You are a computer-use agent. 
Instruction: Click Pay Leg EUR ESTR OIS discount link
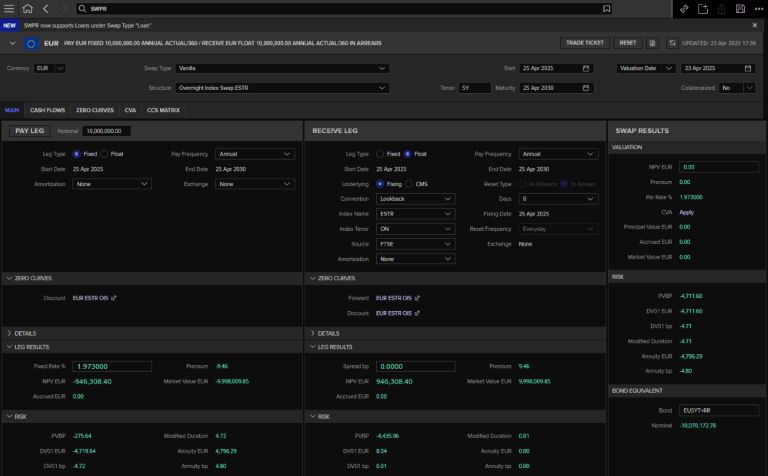click(90, 298)
